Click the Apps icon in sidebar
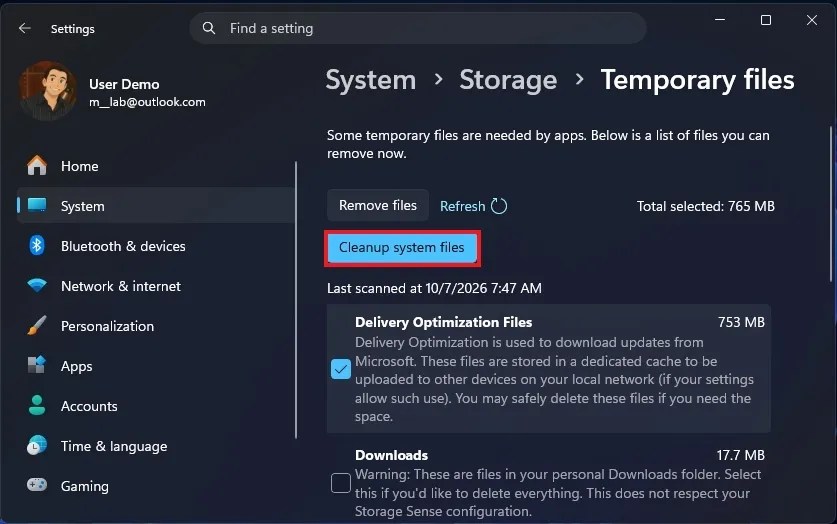This screenshot has width=837, height=524. click(x=37, y=366)
